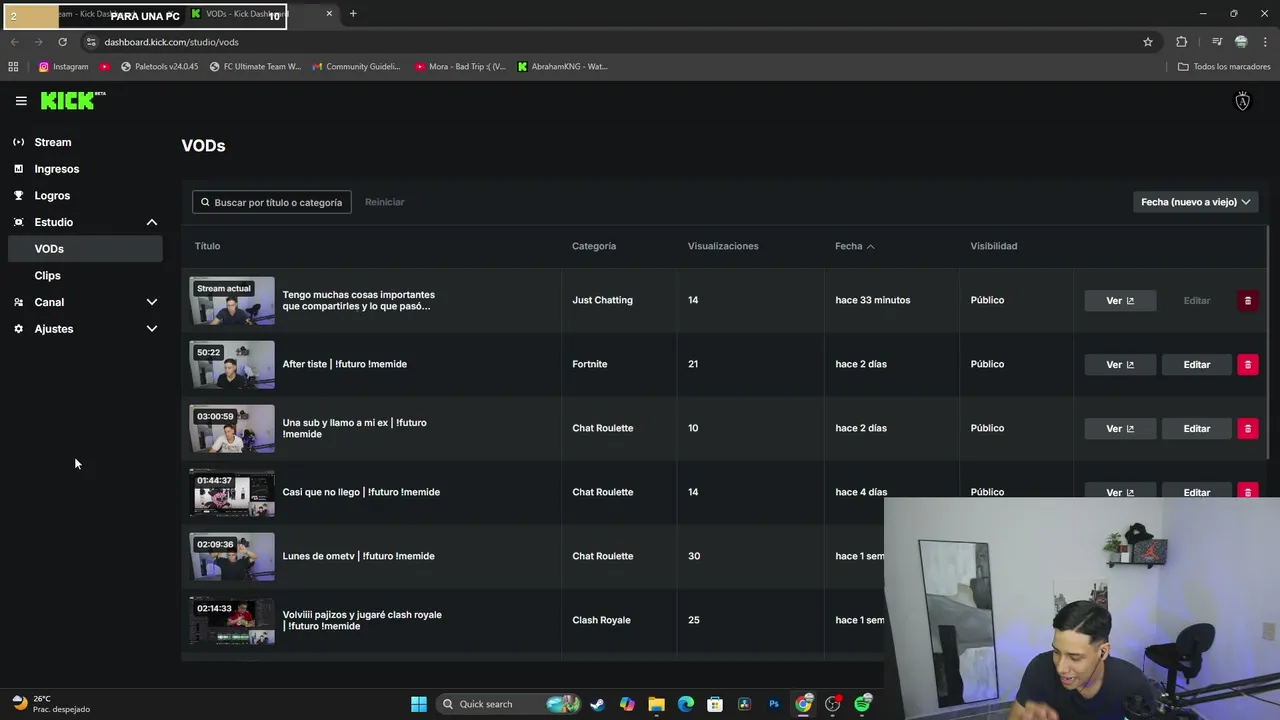
Task: Launch Steam from the taskbar
Action: 597,704
